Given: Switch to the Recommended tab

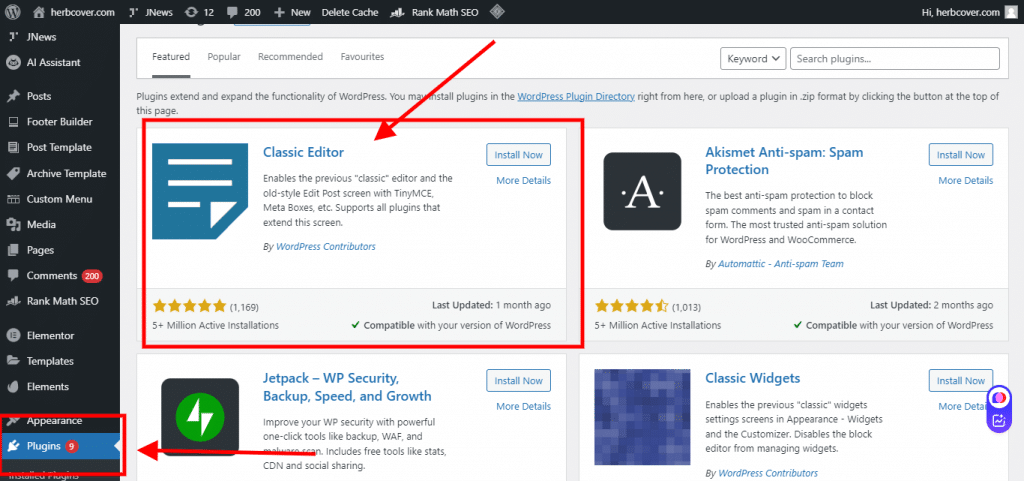Looking at the screenshot, I should pyautogui.click(x=290, y=57).
